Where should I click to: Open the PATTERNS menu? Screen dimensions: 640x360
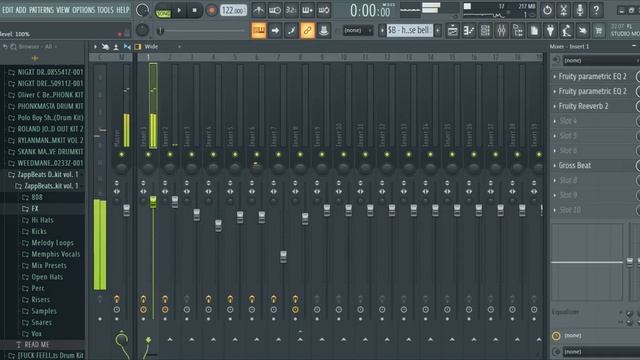[x=41, y=10]
